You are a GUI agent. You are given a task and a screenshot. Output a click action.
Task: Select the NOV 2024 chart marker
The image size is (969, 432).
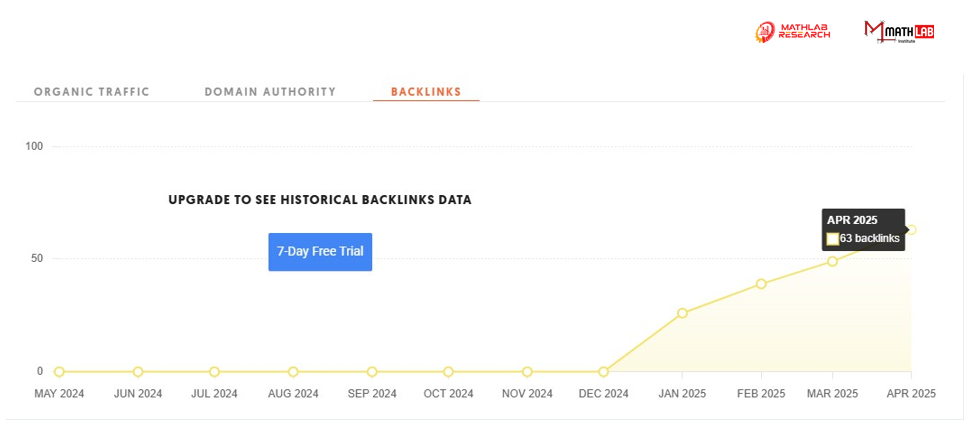click(x=527, y=371)
